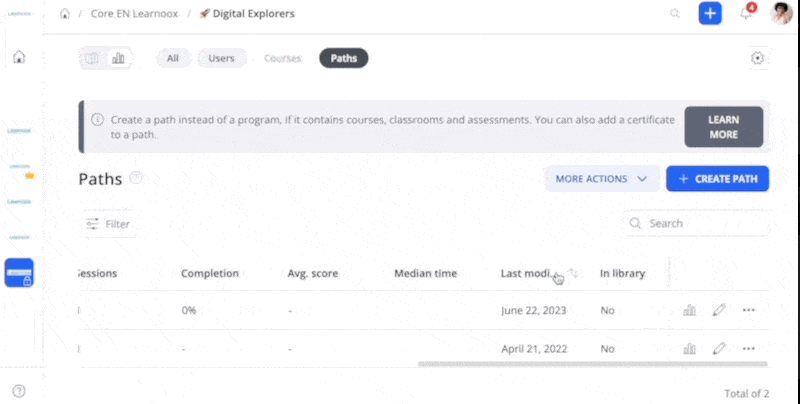This screenshot has height=404, width=800.
Task: Sort by the Avg. score column
Action: pyautogui.click(x=313, y=273)
